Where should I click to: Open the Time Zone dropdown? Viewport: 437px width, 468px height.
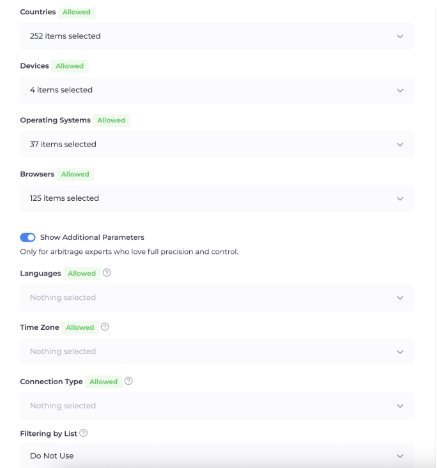pyautogui.click(x=217, y=352)
